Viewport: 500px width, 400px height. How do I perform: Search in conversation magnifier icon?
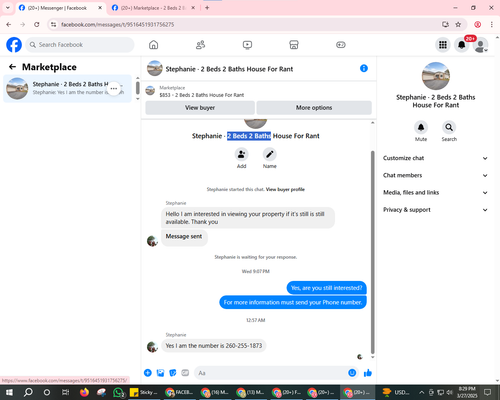(449, 127)
